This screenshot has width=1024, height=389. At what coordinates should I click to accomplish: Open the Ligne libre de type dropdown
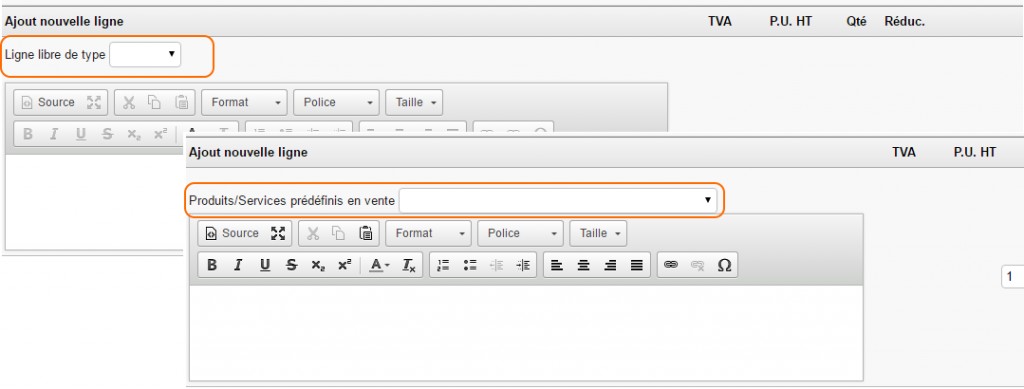coord(145,55)
